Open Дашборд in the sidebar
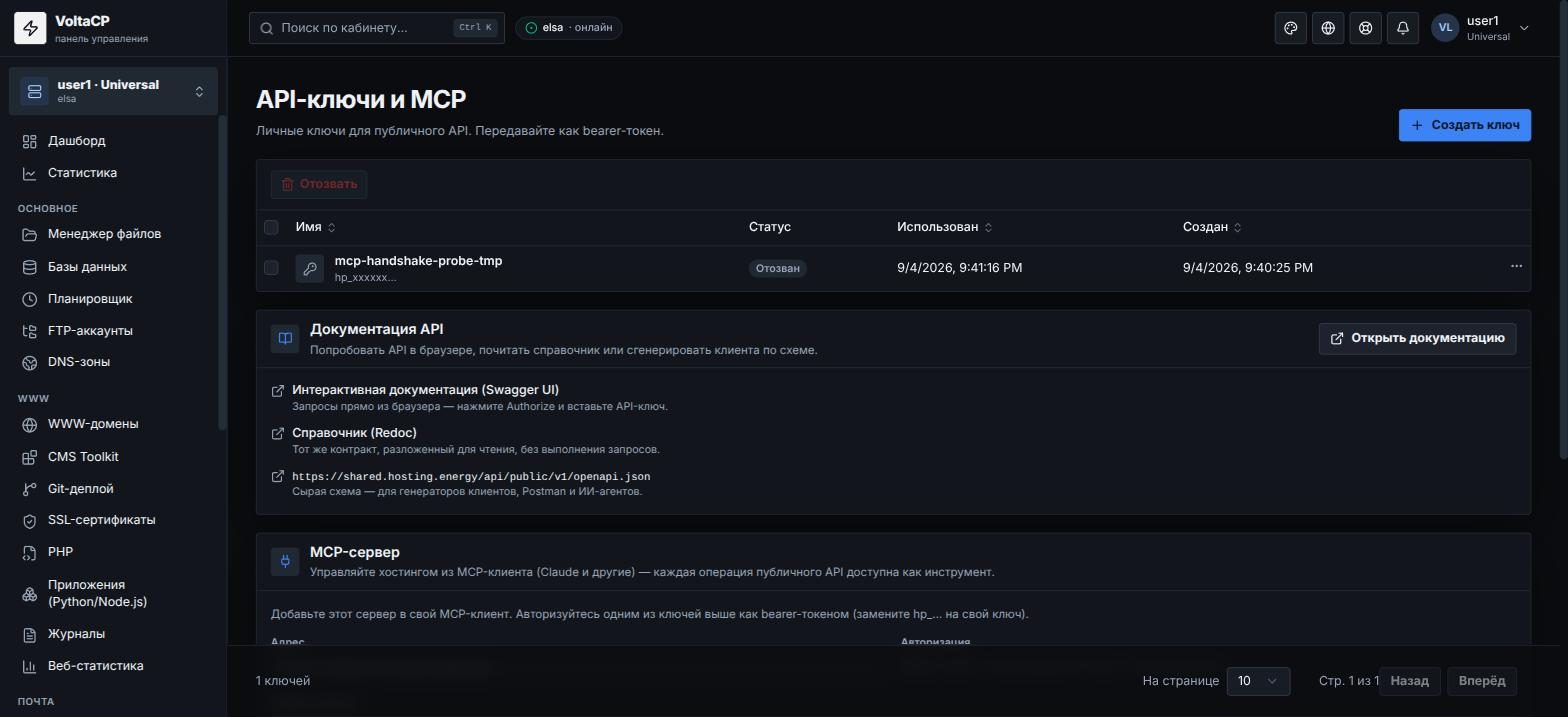The width and height of the screenshot is (1568, 717). click(113, 141)
